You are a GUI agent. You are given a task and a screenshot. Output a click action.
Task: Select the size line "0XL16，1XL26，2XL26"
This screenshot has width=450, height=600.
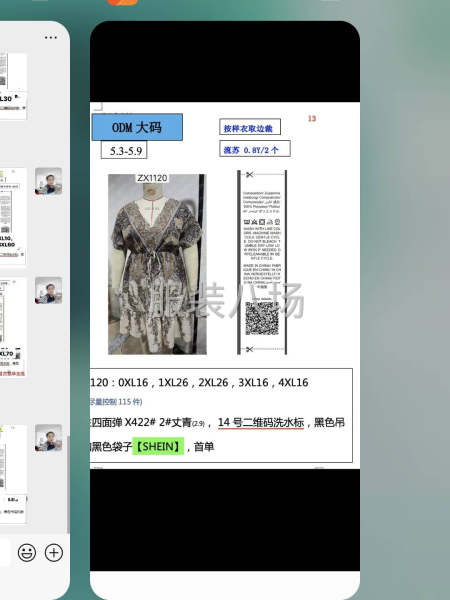click(x=174, y=383)
